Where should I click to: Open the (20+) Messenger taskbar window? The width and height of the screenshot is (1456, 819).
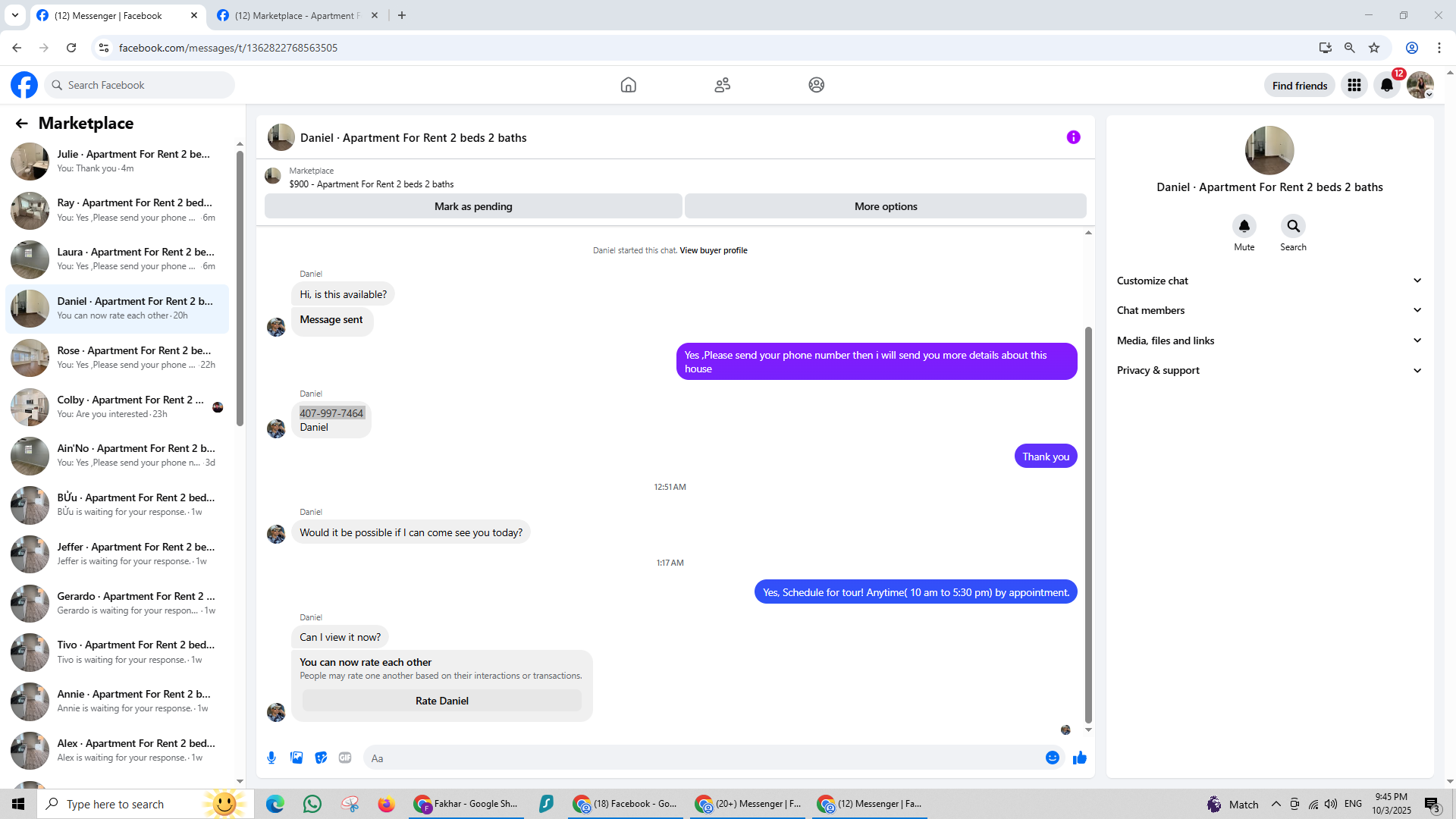click(x=749, y=804)
